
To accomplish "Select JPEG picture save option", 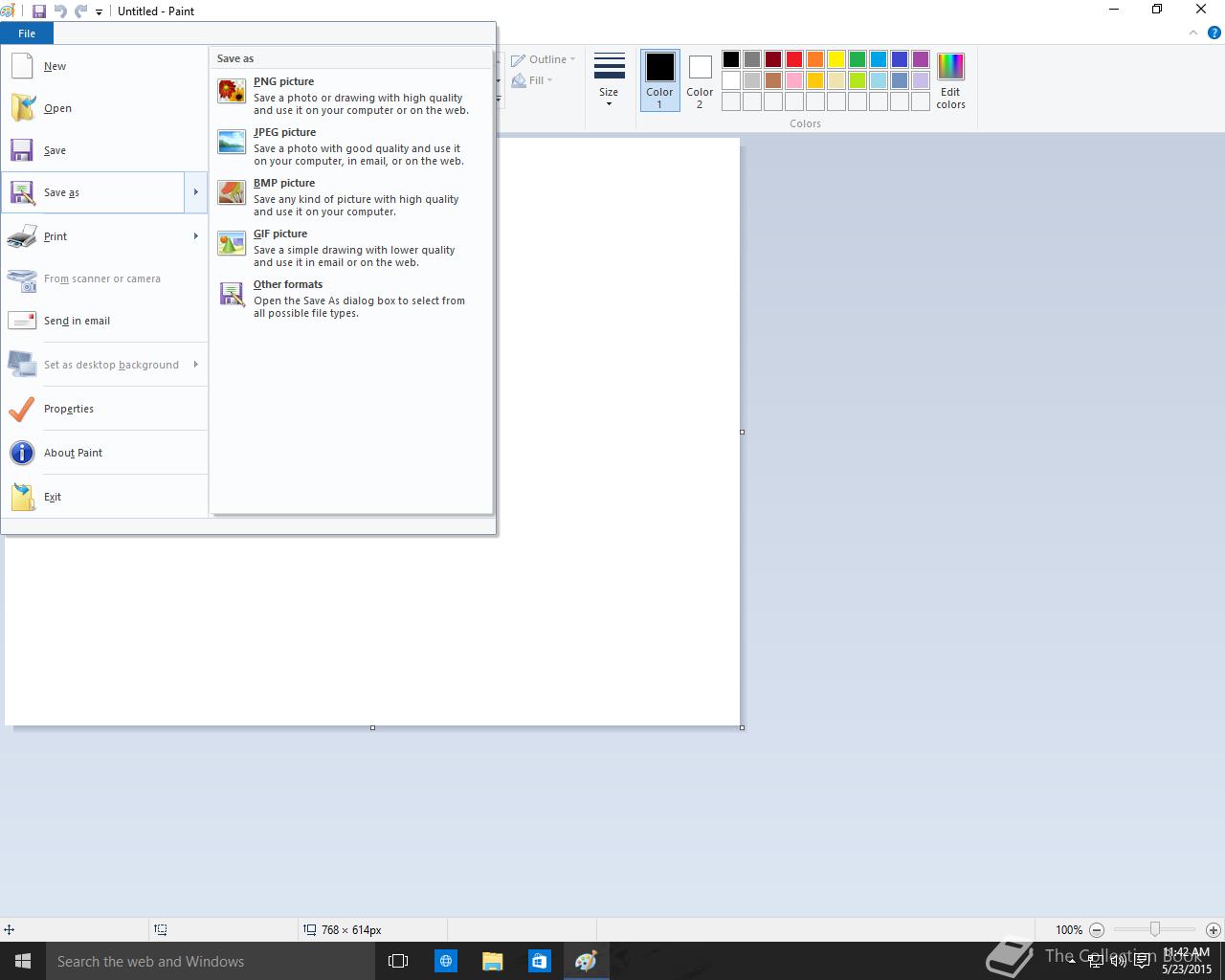I will click(351, 146).
